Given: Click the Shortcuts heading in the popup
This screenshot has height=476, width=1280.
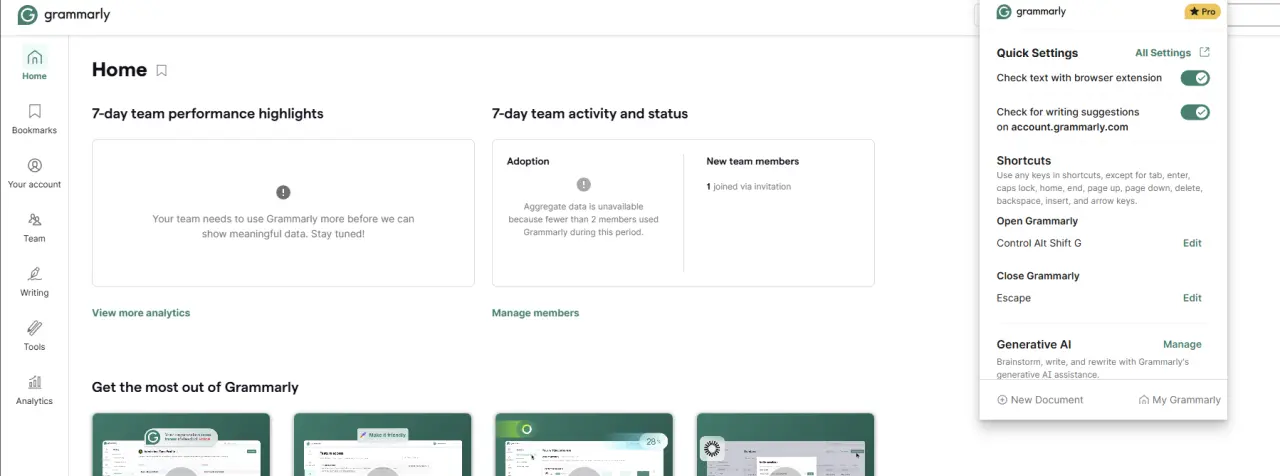Looking at the screenshot, I should [x=1024, y=160].
